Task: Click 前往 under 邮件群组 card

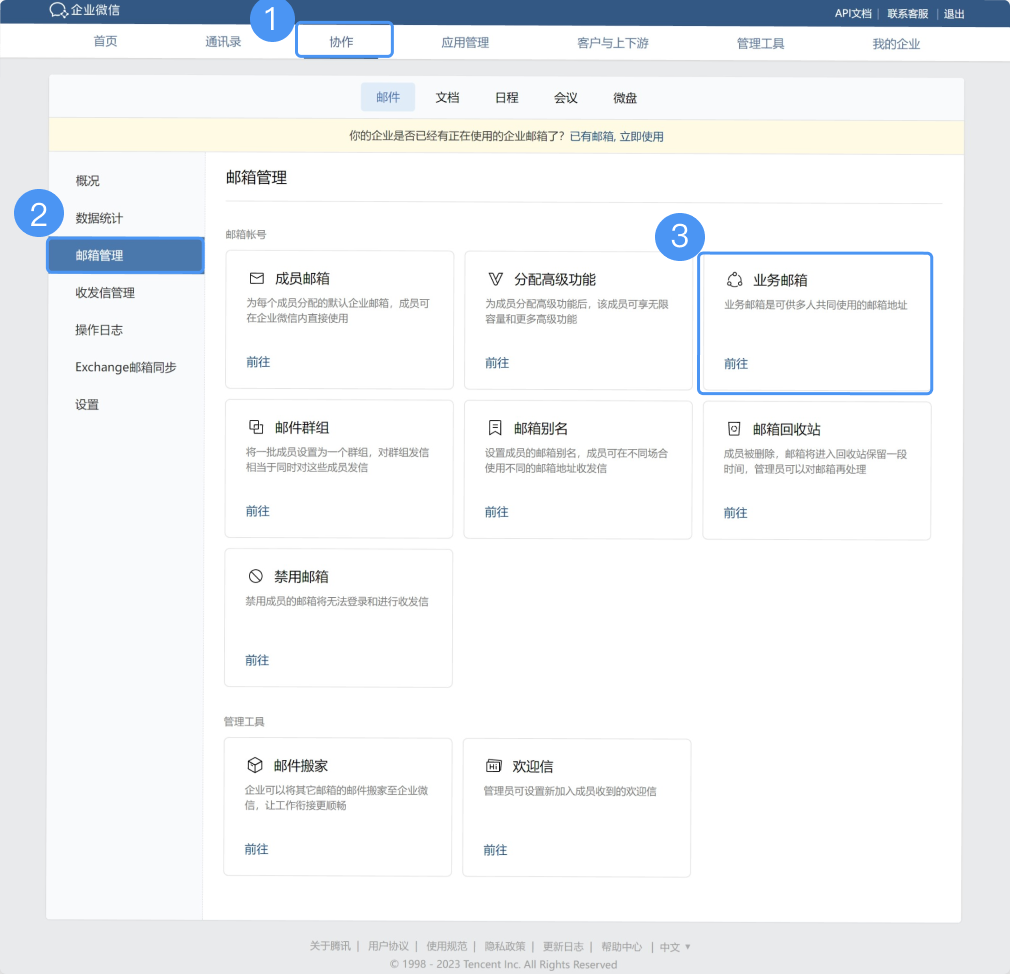Action: point(258,511)
